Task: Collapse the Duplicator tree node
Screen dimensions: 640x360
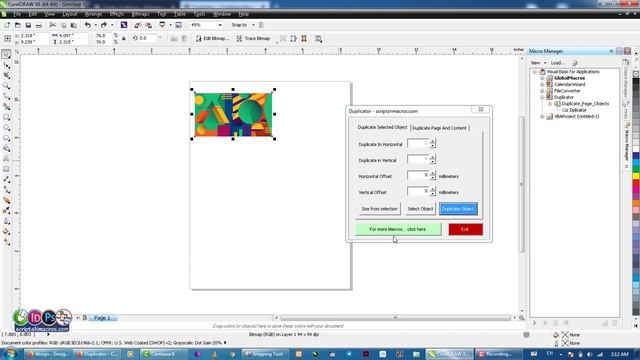Action: pyautogui.click(x=542, y=98)
